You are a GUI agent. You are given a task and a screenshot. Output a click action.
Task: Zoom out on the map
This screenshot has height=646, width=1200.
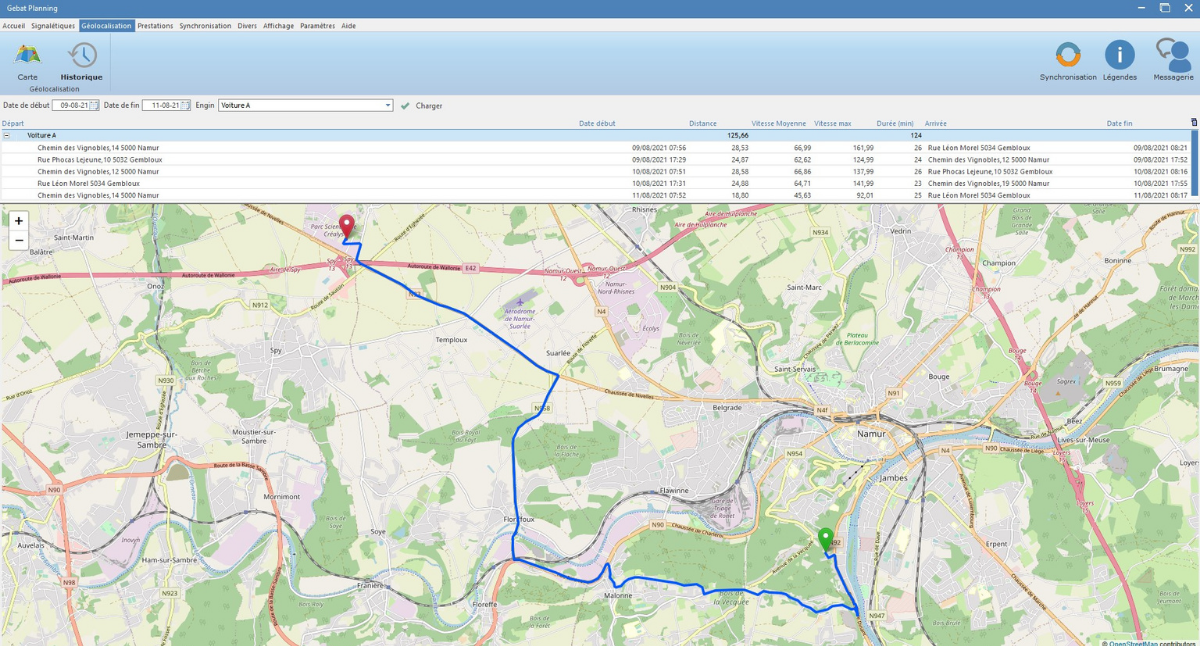tap(18, 240)
